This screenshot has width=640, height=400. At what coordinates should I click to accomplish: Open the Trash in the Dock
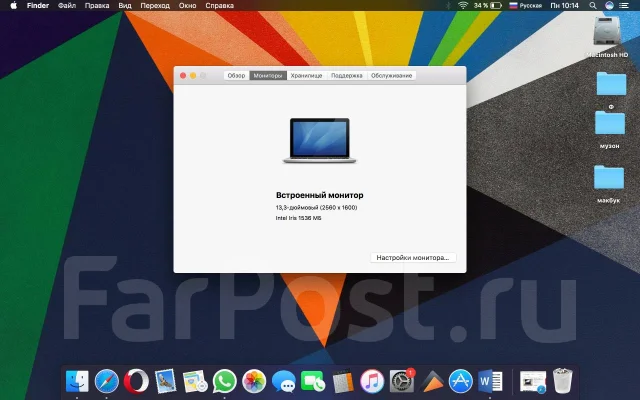tap(563, 381)
